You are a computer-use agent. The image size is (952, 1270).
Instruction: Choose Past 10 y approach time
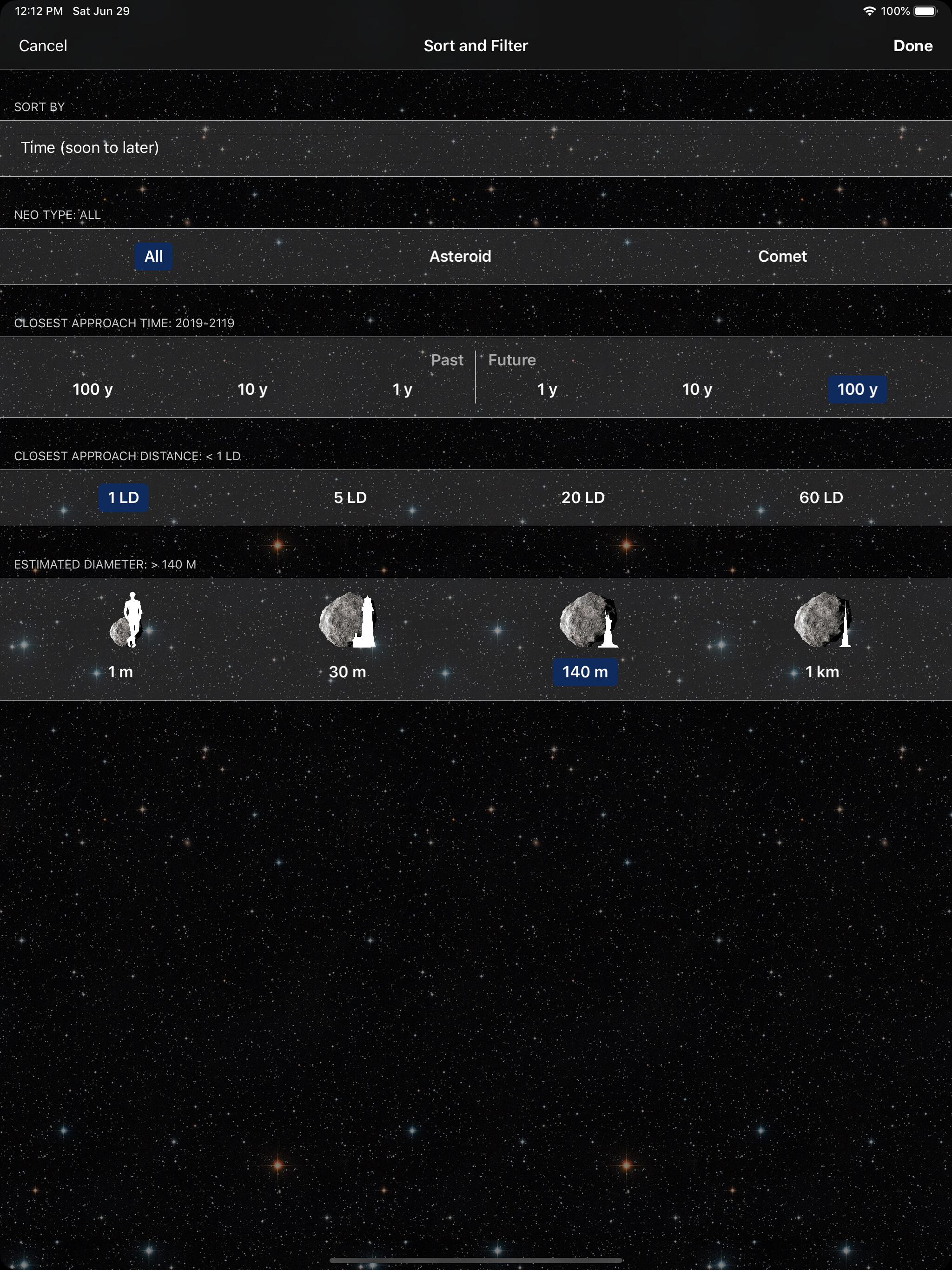(252, 389)
